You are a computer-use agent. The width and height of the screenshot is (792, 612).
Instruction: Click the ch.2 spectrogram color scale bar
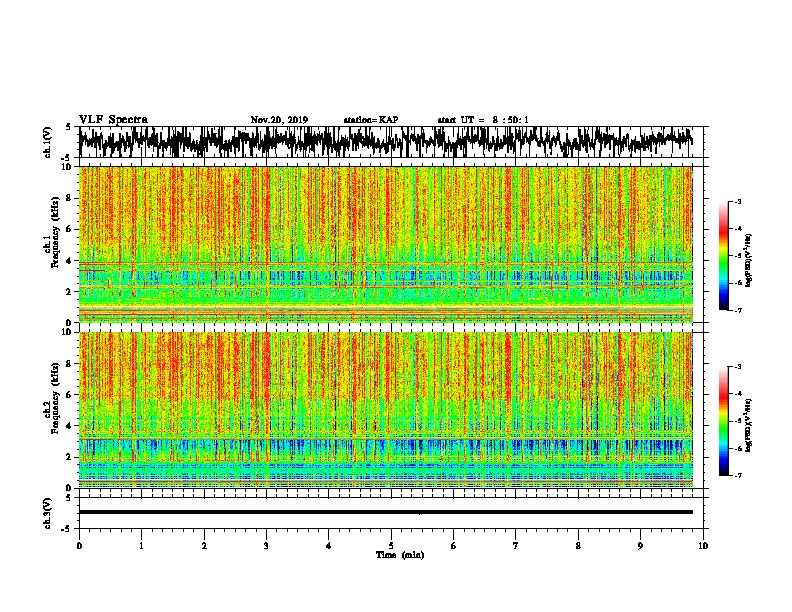[723, 421]
